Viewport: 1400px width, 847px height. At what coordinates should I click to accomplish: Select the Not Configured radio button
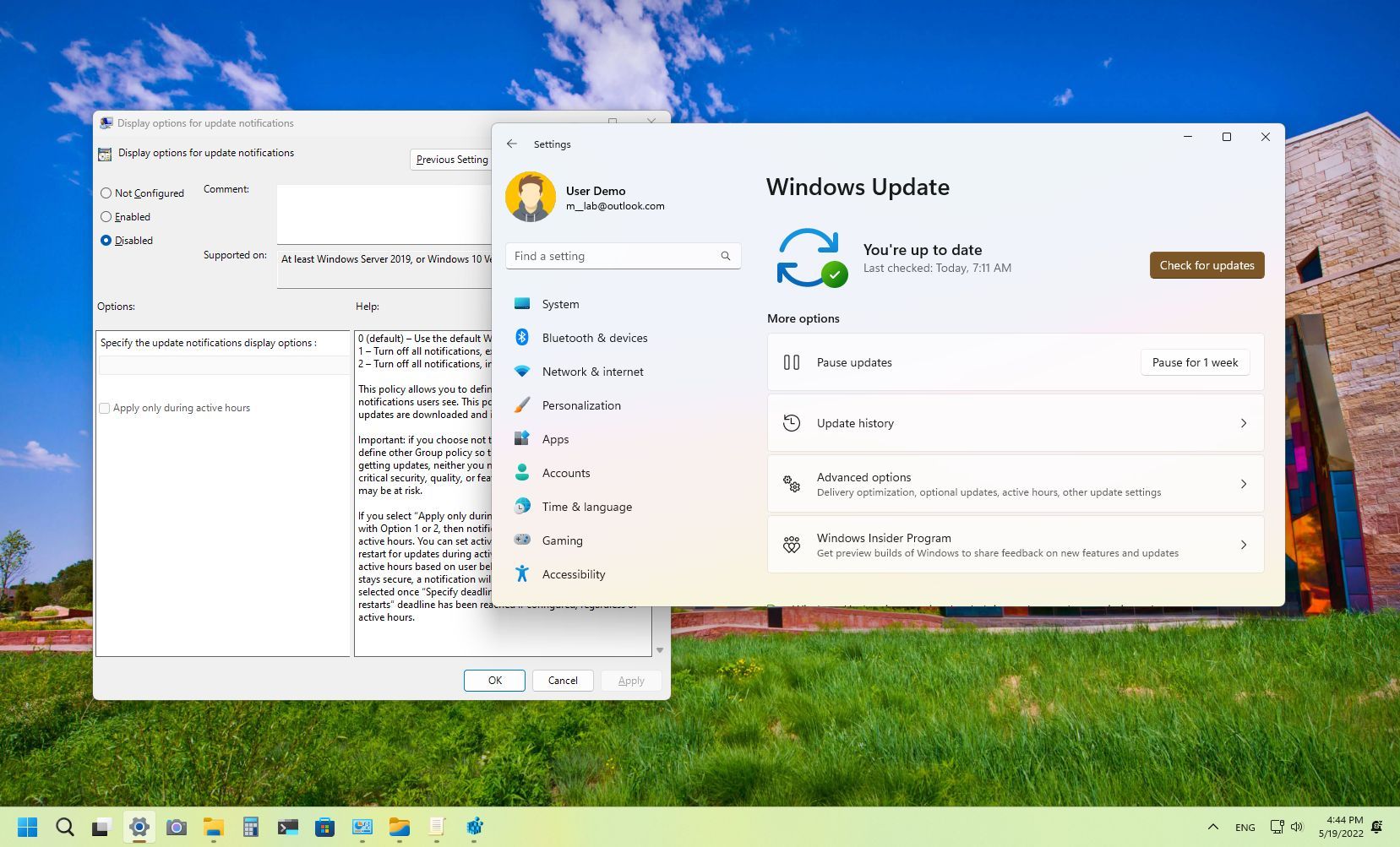106,193
